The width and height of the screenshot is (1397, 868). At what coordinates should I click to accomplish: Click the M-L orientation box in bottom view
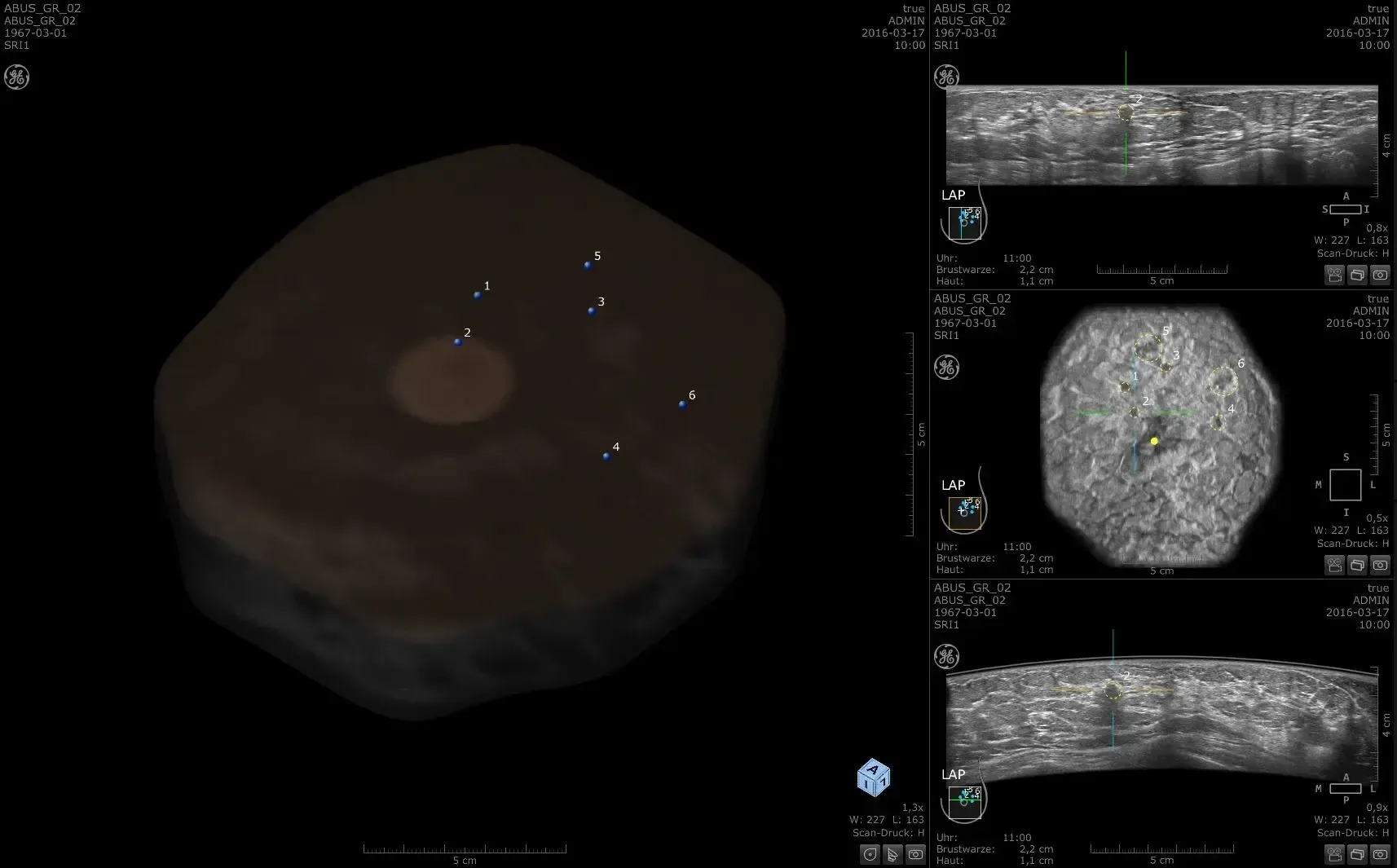pyautogui.click(x=1345, y=789)
